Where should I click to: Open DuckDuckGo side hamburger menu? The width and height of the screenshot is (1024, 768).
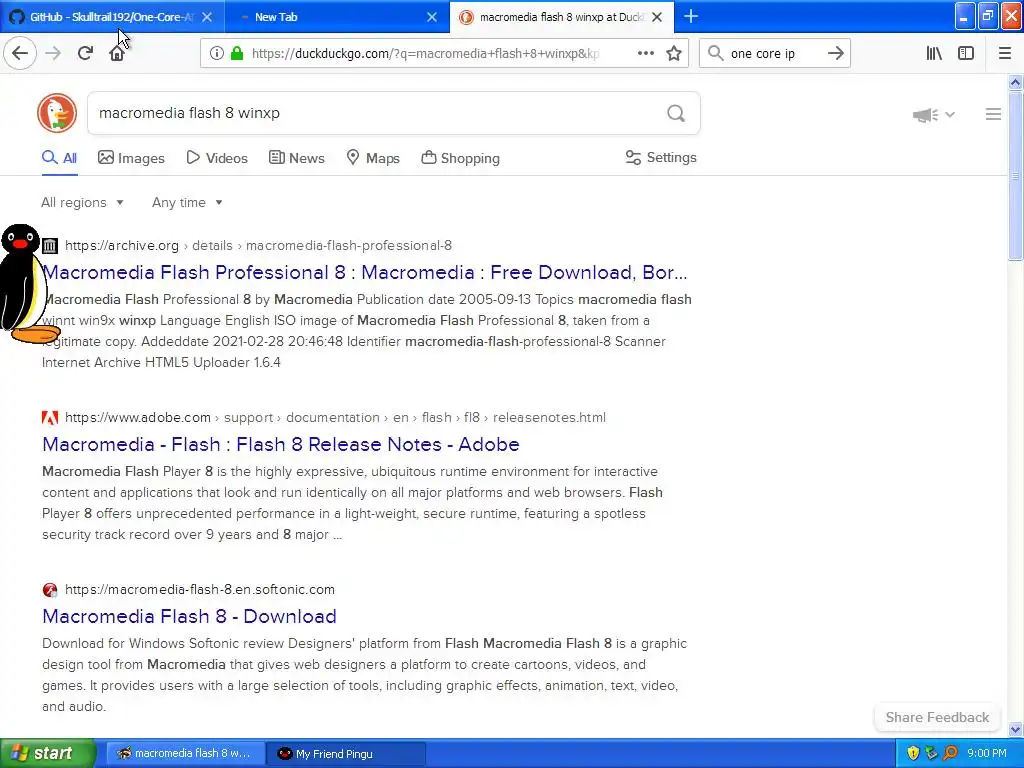(993, 114)
